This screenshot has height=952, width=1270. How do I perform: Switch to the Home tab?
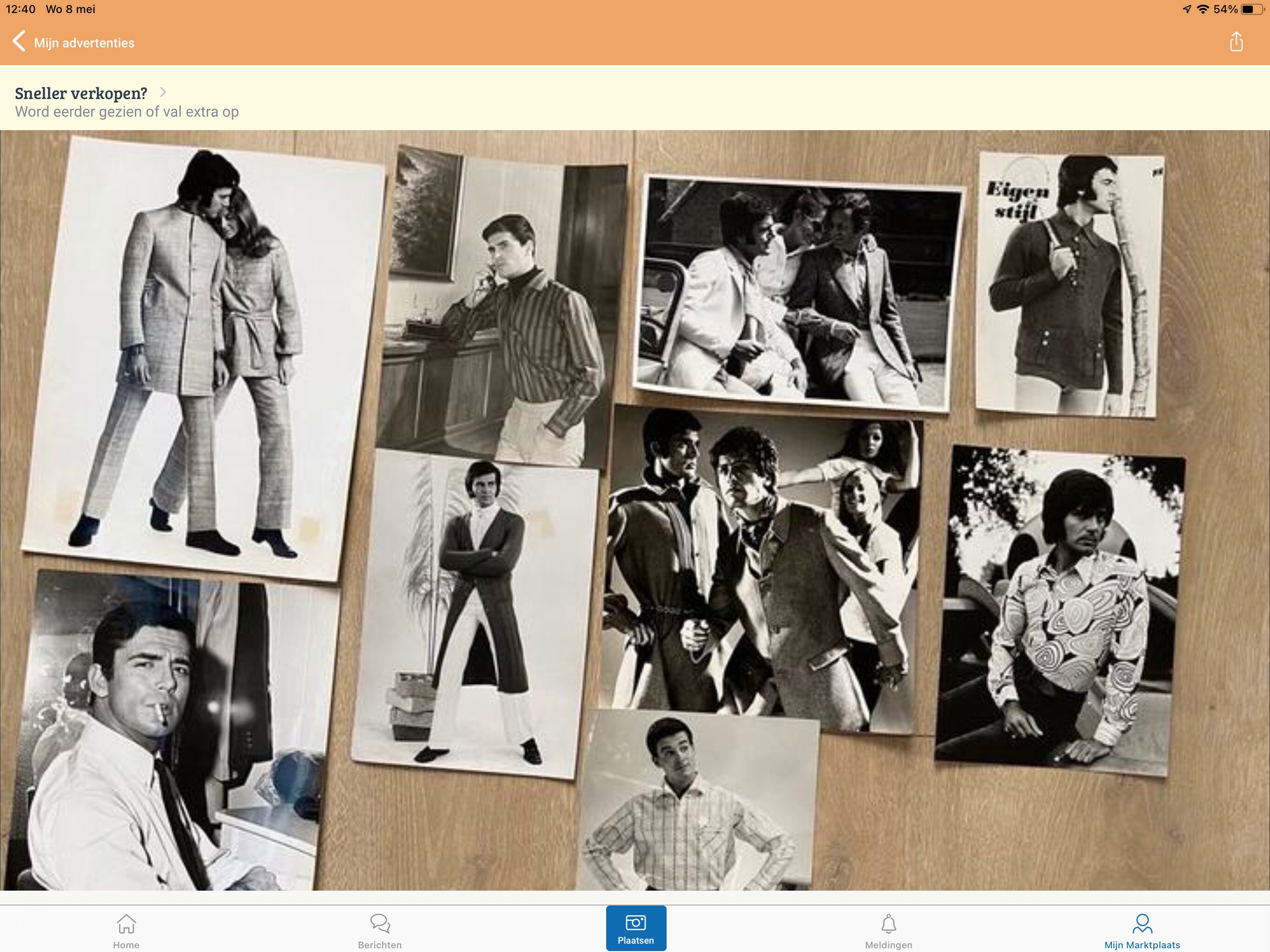pyautogui.click(x=126, y=931)
